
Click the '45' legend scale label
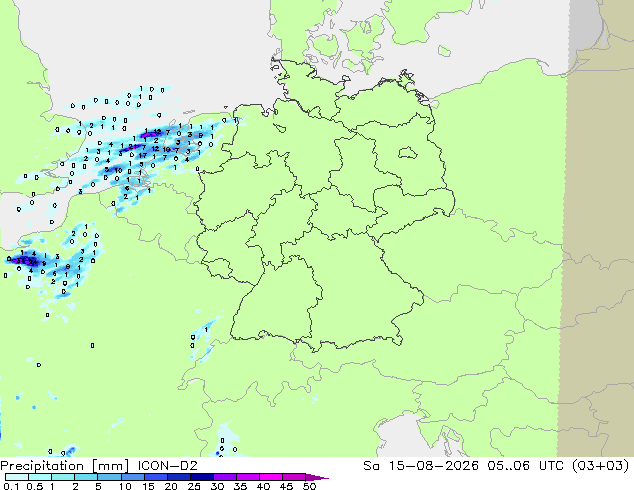[286, 486]
